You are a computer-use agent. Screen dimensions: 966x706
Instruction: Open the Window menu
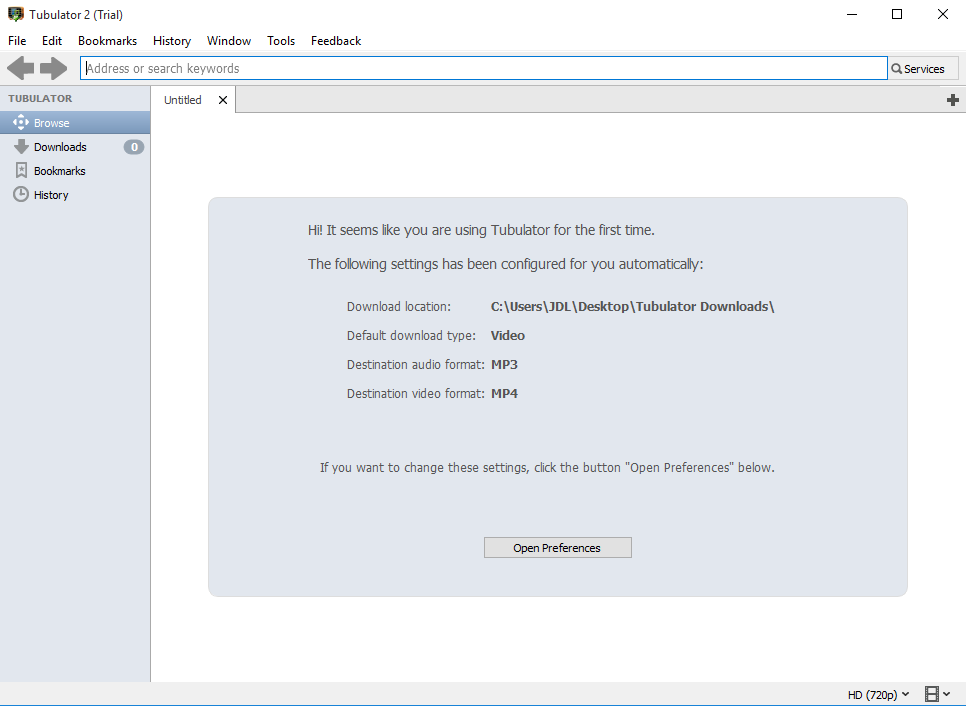pyautogui.click(x=229, y=41)
